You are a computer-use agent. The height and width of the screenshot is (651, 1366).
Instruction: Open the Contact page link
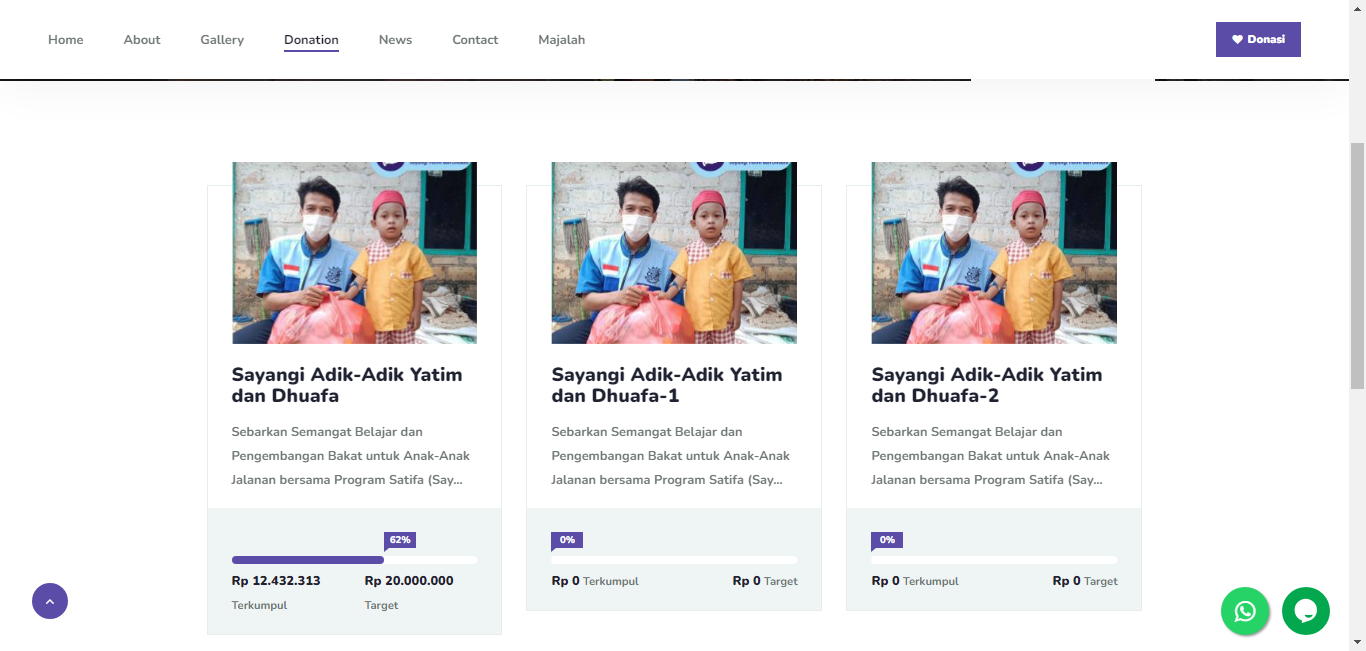[475, 40]
